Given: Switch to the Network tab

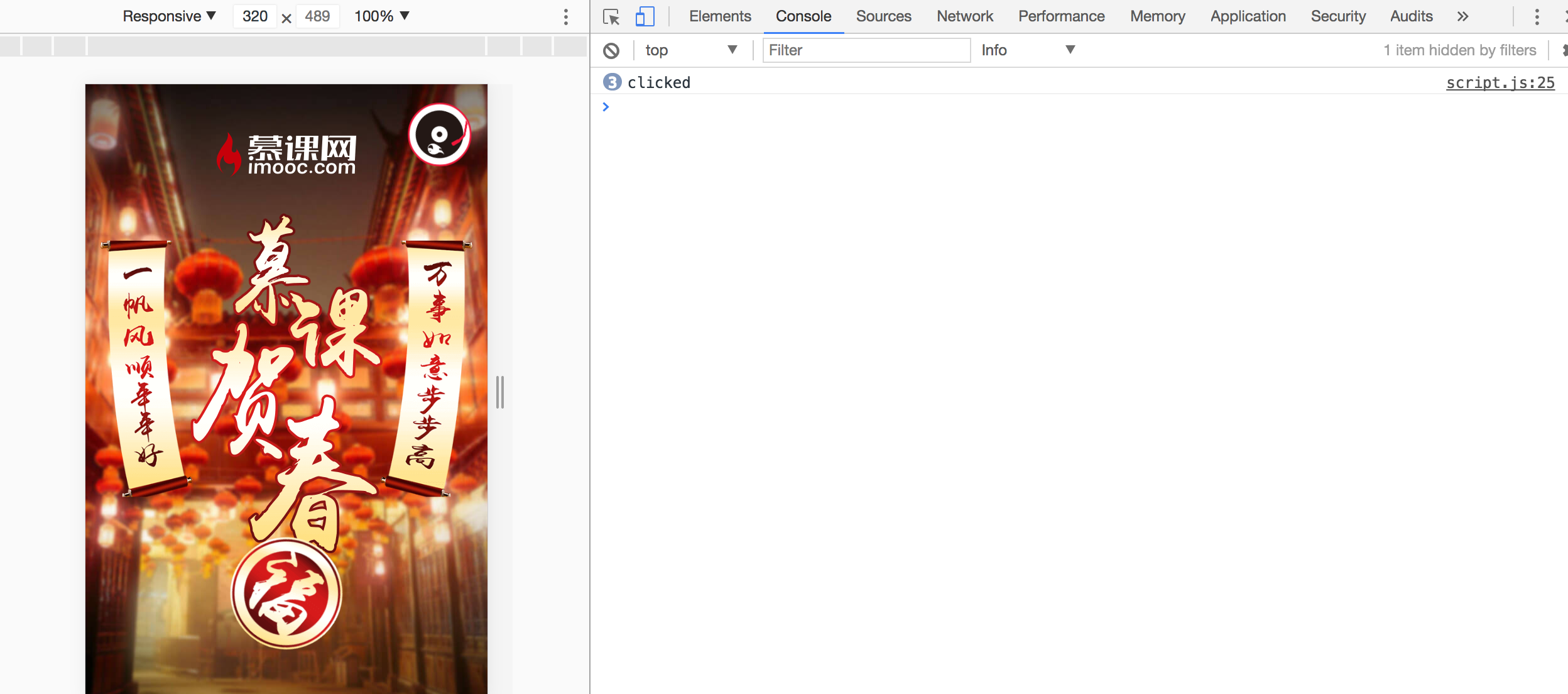Looking at the screenshot, I should [965, 16].
